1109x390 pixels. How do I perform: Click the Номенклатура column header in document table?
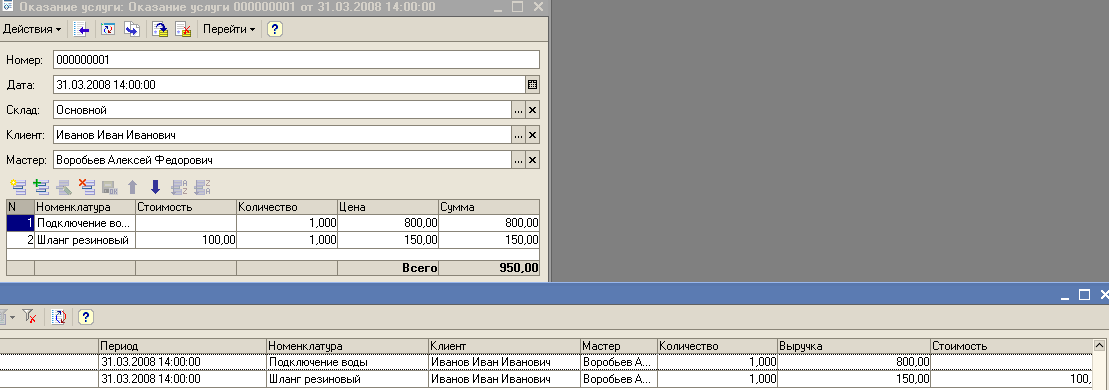(x=85, y=207)
